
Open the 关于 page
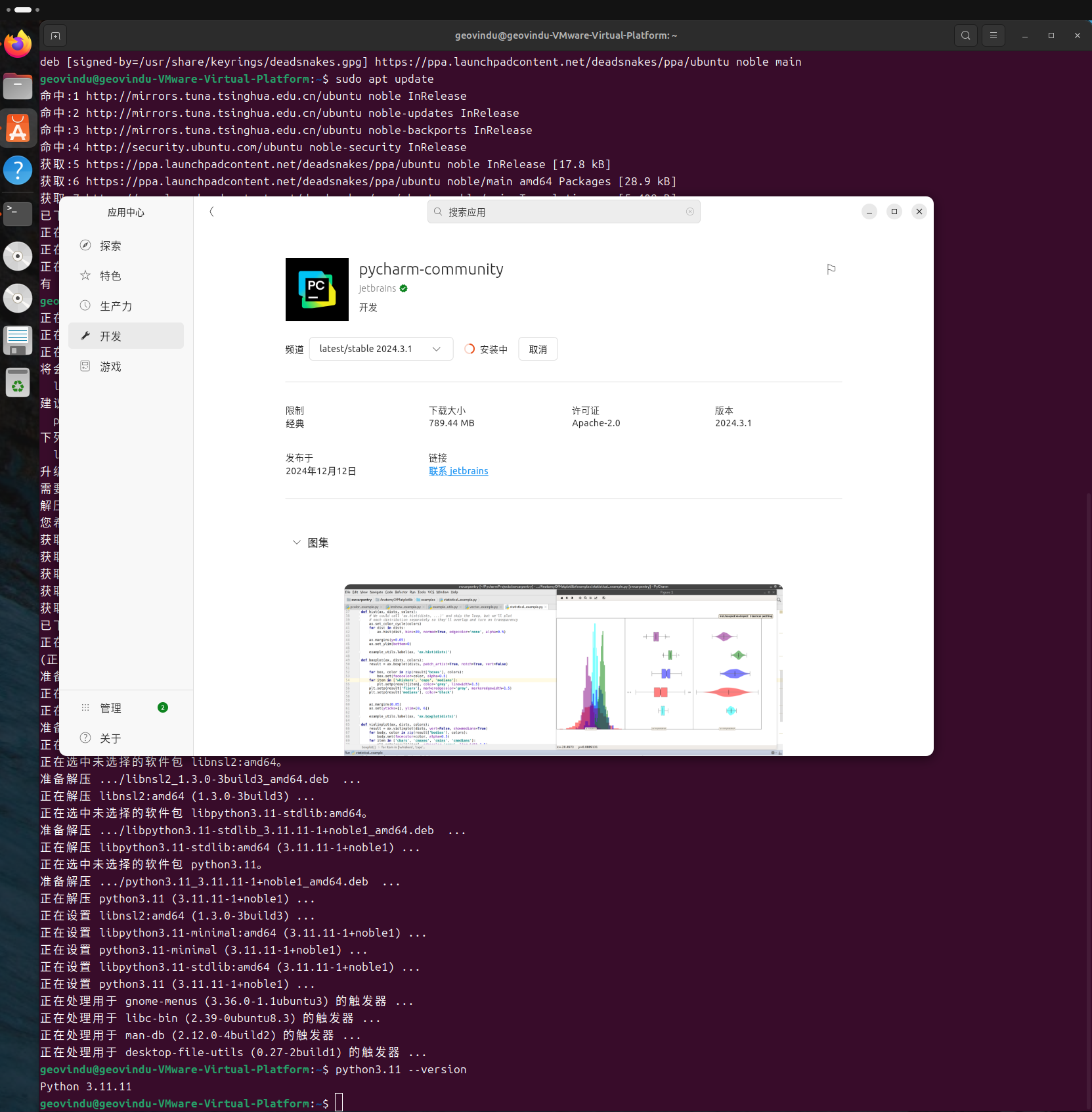126,738
